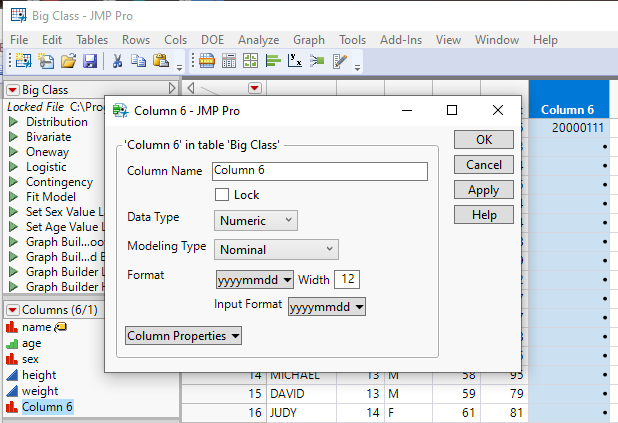
Task: Click the New Data Table toolbar icon
Action: pyautogui.click(x=22, y=61)
